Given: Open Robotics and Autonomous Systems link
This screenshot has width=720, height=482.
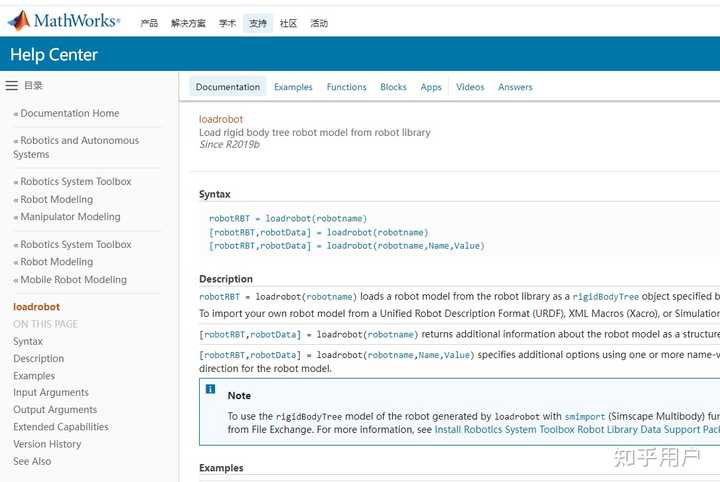Looking at the screenshot, I should tap(76, 147).
